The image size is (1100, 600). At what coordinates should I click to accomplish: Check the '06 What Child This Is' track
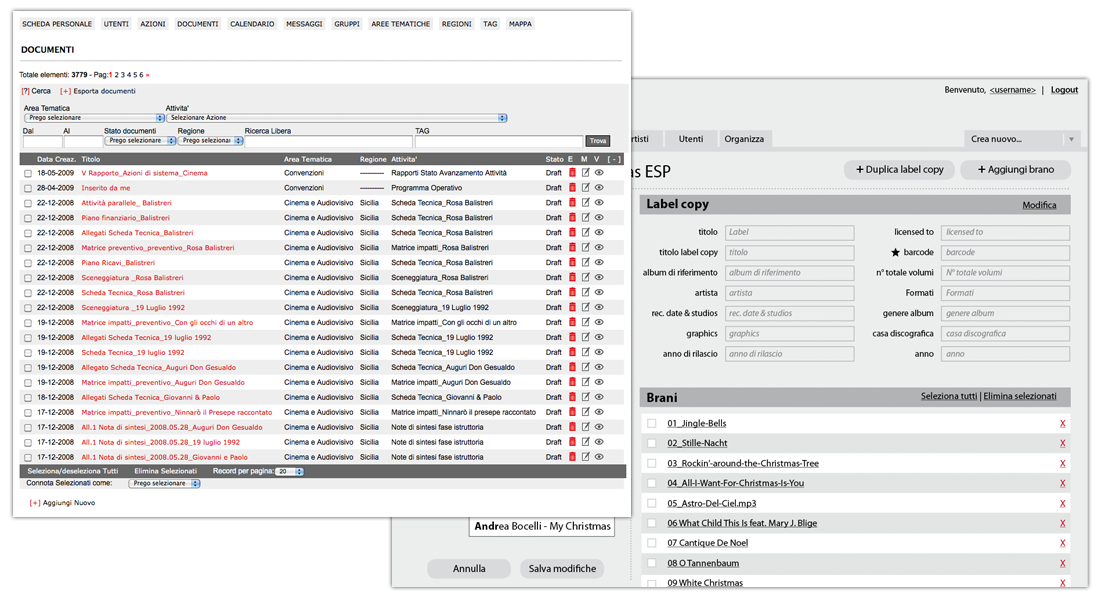tap(652, 523)
